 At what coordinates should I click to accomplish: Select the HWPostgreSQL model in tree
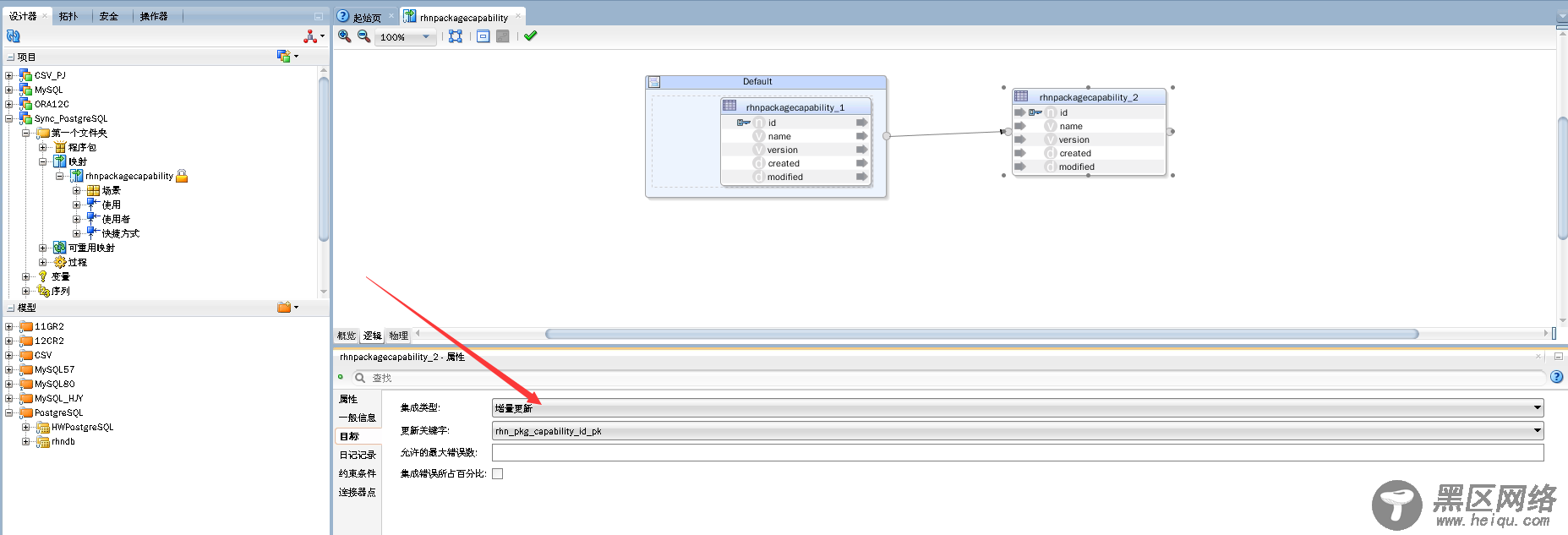click(x=82, y=427)
